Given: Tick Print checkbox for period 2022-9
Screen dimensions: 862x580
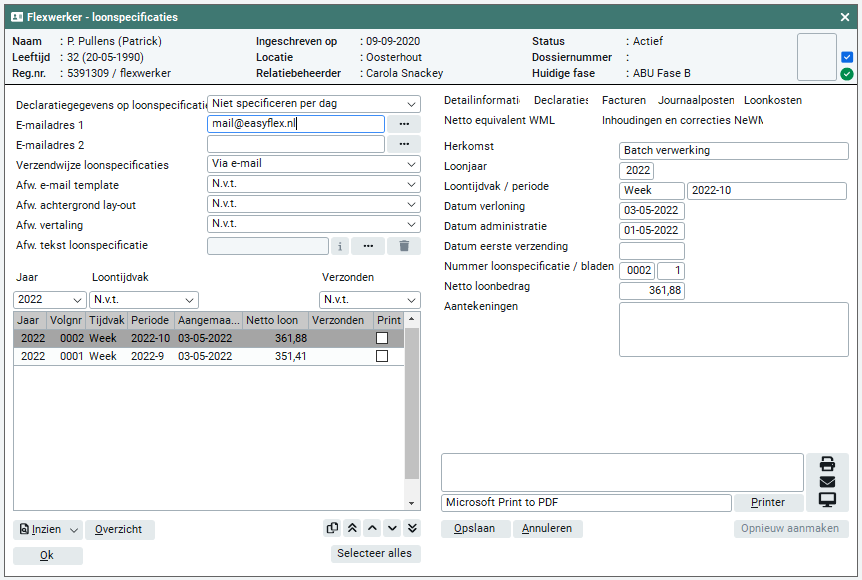Looking at the screenshot, I should click(382, 356).
